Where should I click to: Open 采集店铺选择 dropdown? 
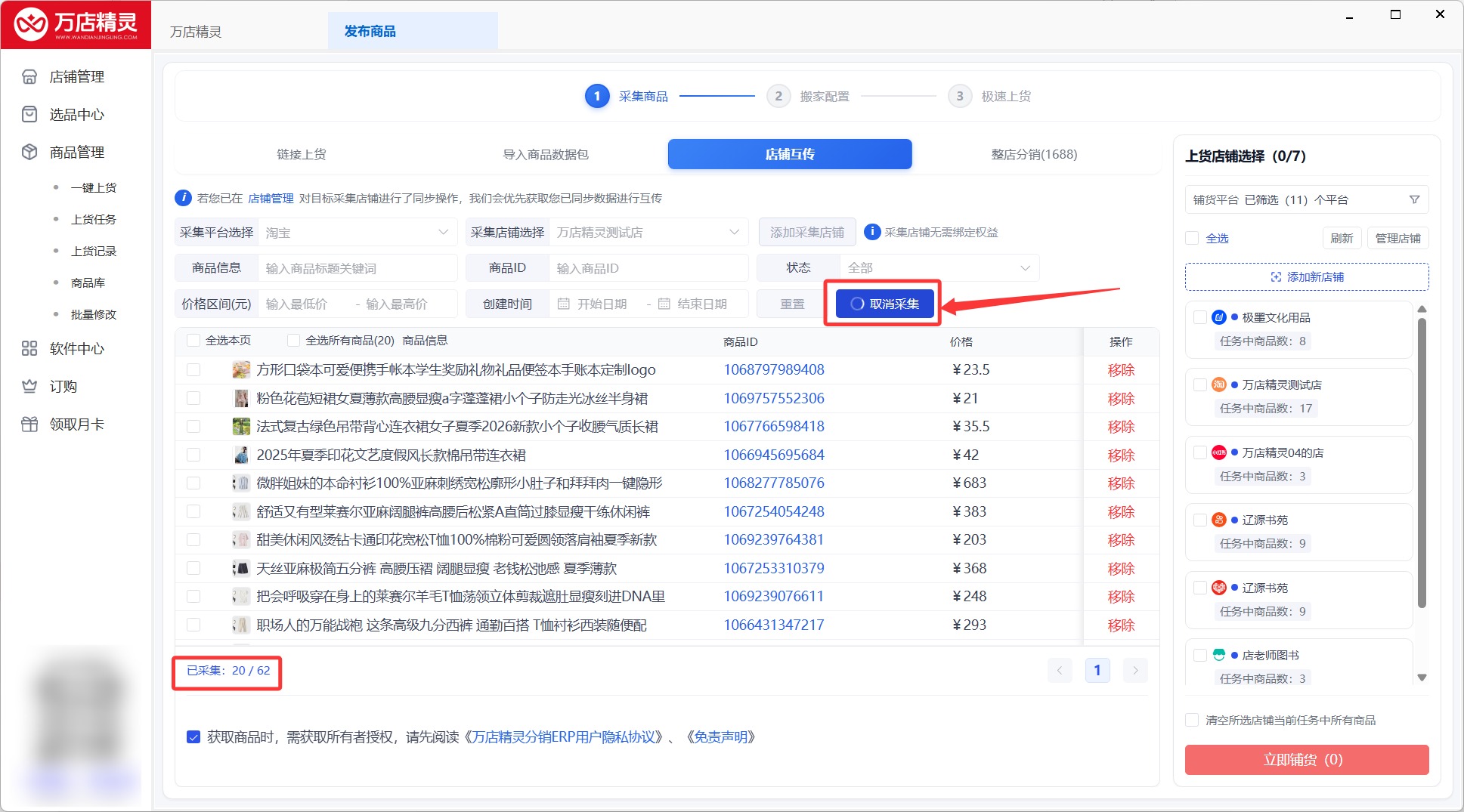pos(648,232)
